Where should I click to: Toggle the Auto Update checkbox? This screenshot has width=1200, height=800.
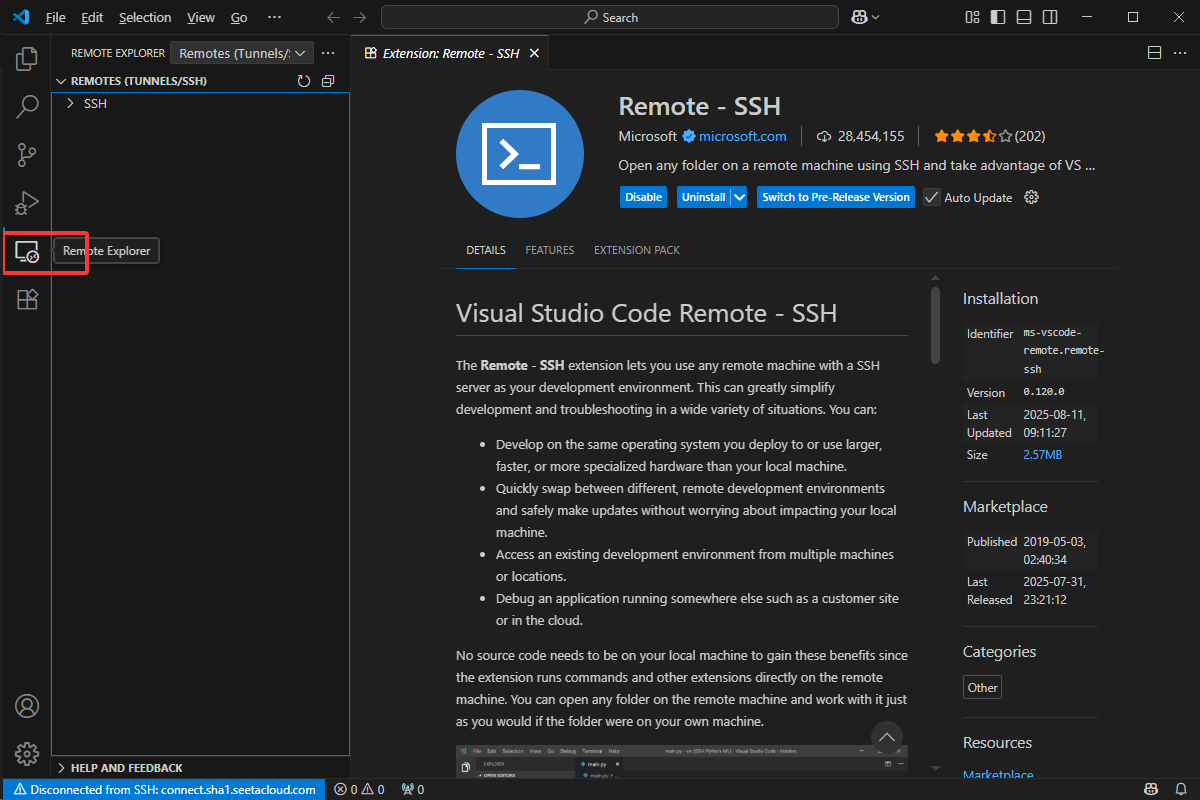932,197
